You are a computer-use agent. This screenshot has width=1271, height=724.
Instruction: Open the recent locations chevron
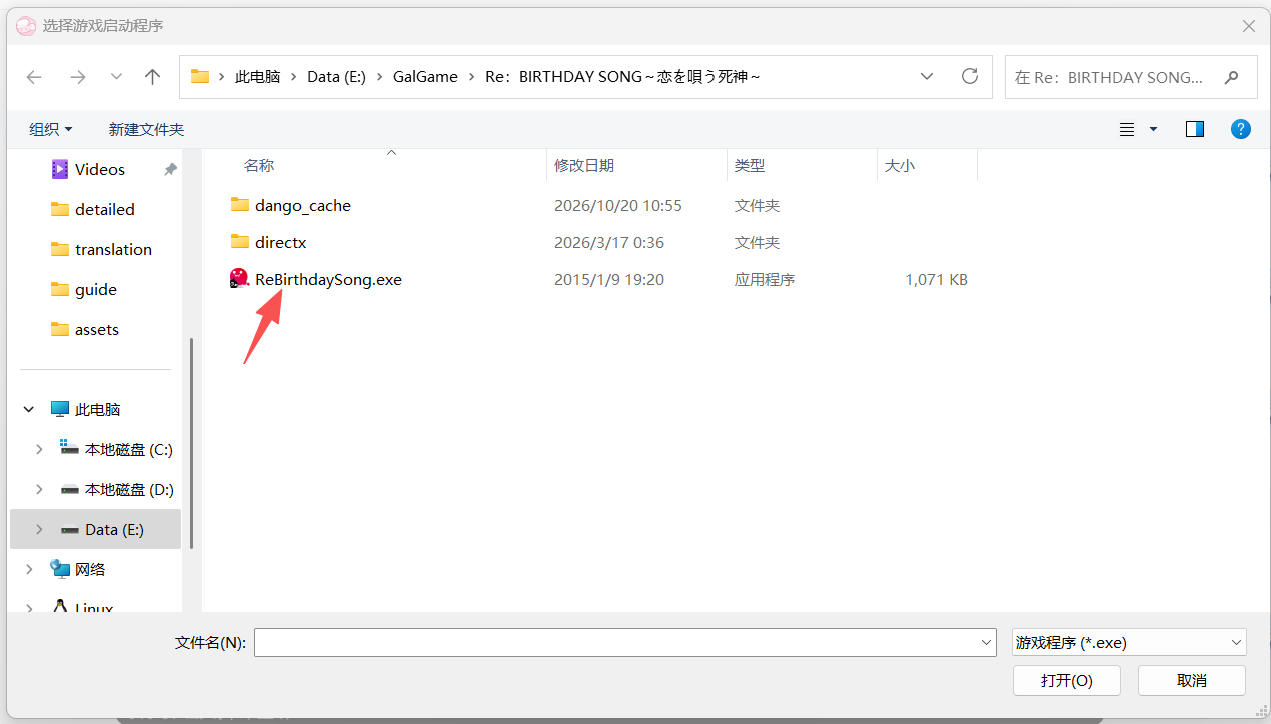tap(116, 77)
